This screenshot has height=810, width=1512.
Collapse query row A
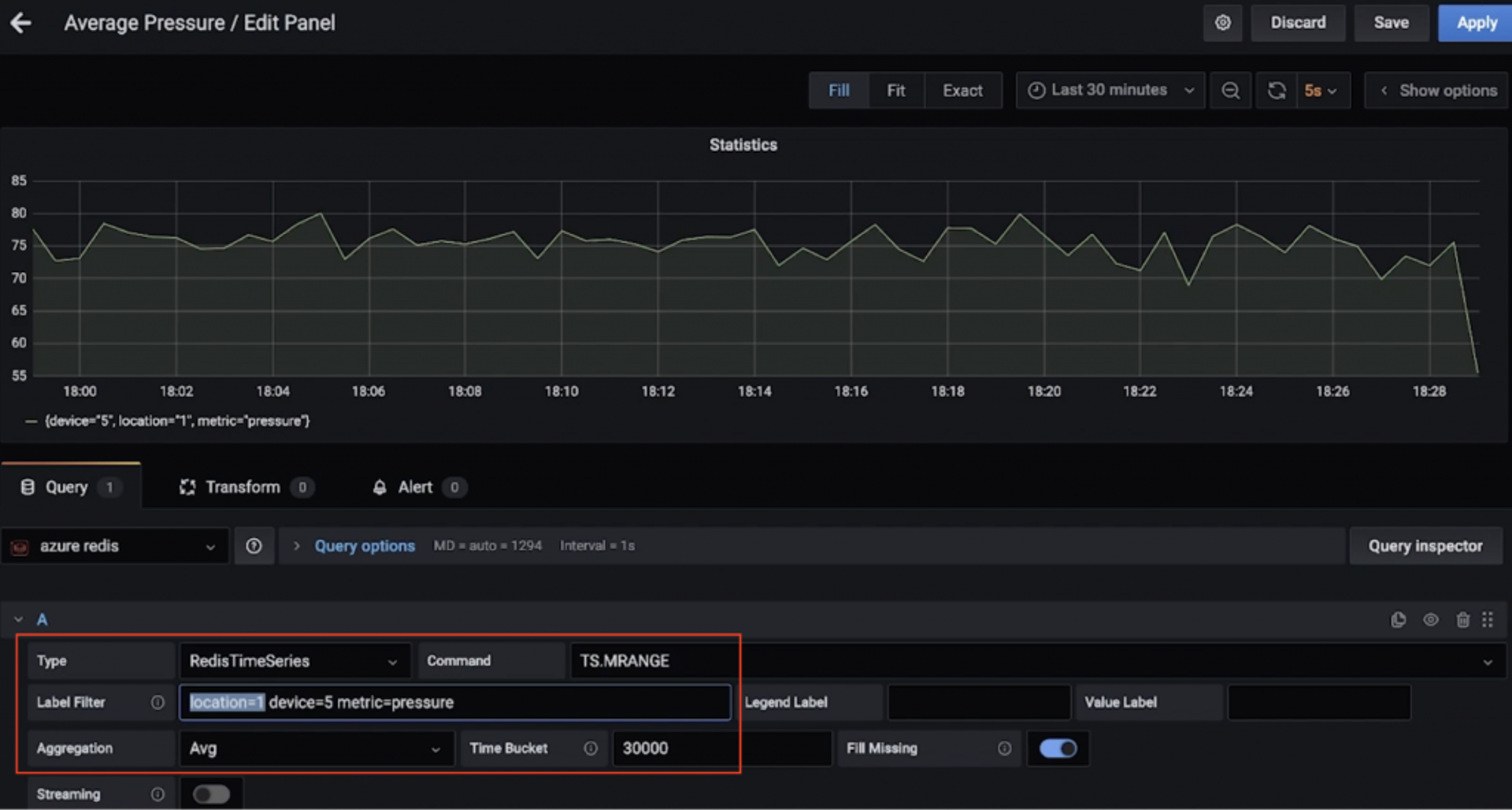coord(19,620)
